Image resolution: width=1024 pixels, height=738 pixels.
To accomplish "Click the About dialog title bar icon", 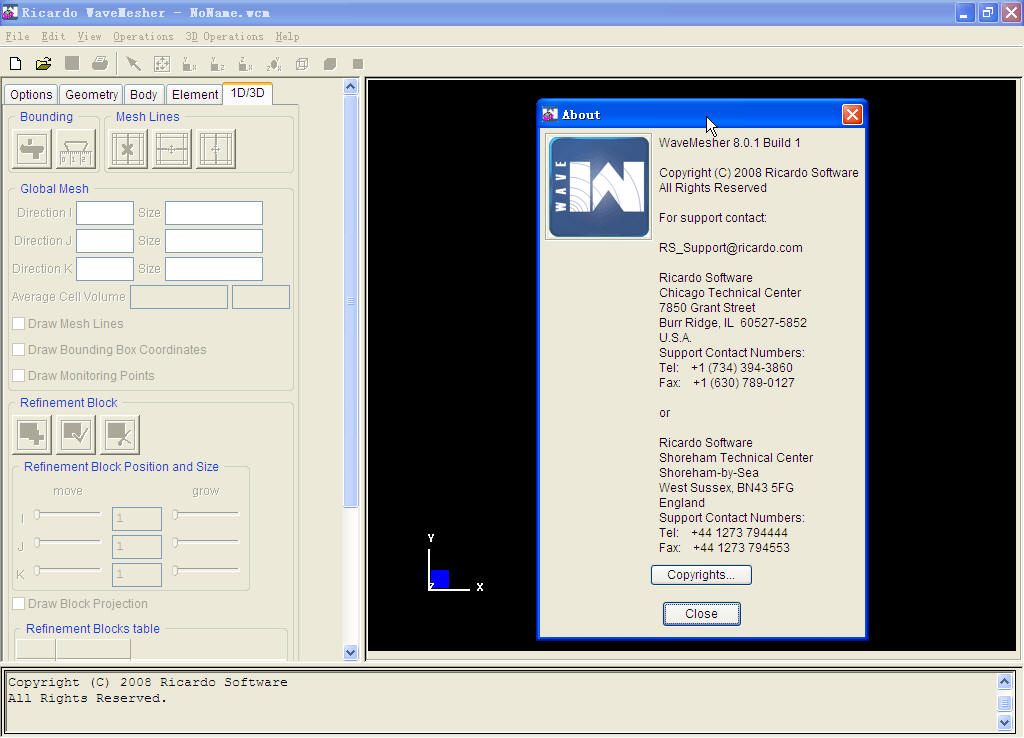I will pos(550,115).
